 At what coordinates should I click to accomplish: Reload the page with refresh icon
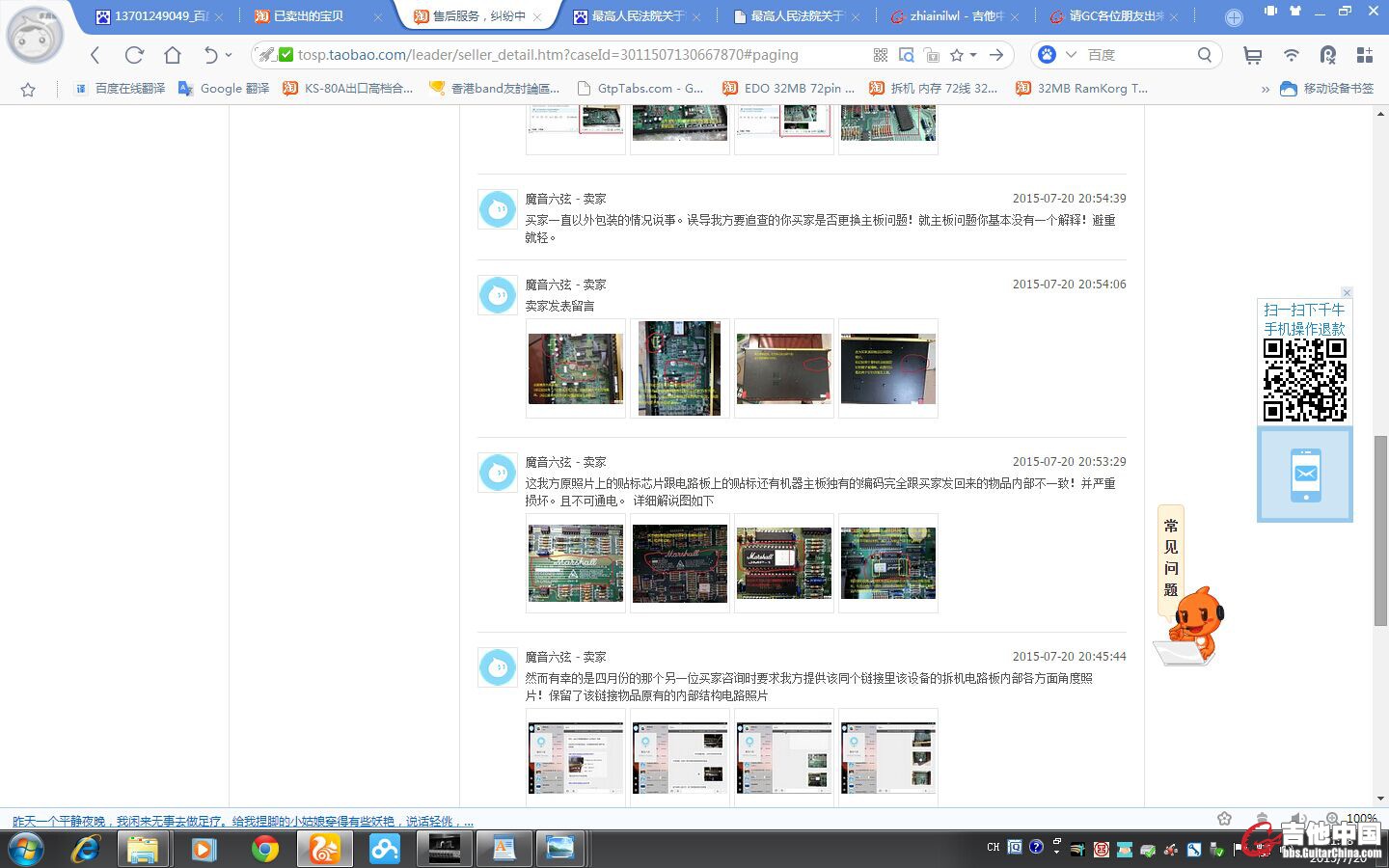[134, 55]
